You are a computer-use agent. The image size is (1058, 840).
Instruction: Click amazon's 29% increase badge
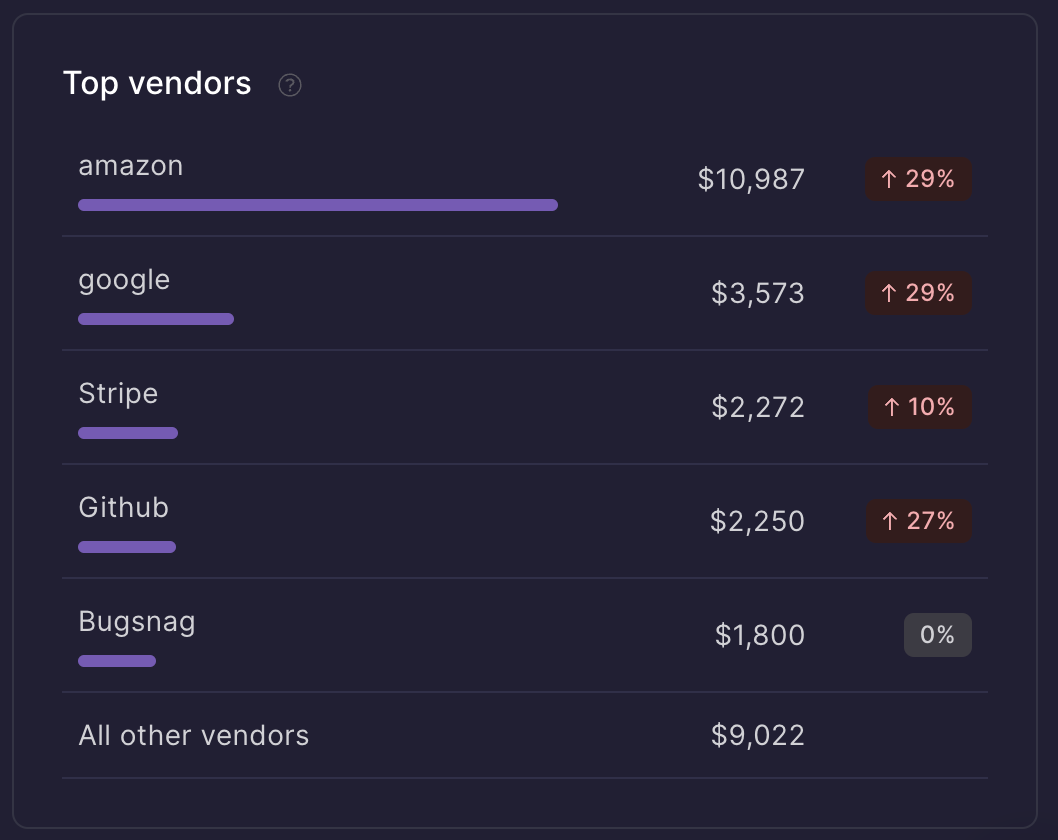918,180
